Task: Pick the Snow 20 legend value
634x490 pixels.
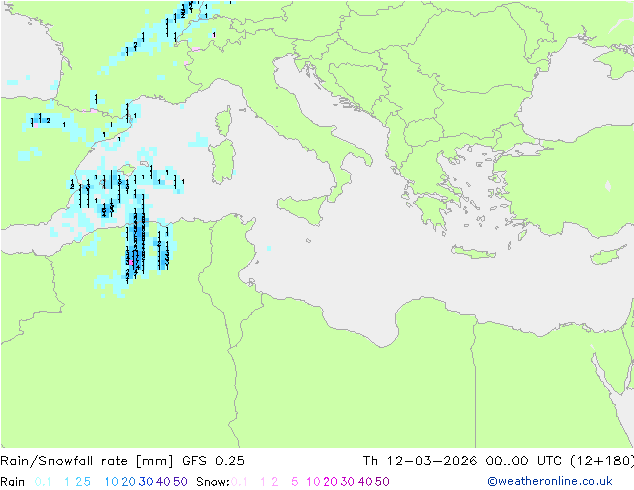Action: pos(330,482)
